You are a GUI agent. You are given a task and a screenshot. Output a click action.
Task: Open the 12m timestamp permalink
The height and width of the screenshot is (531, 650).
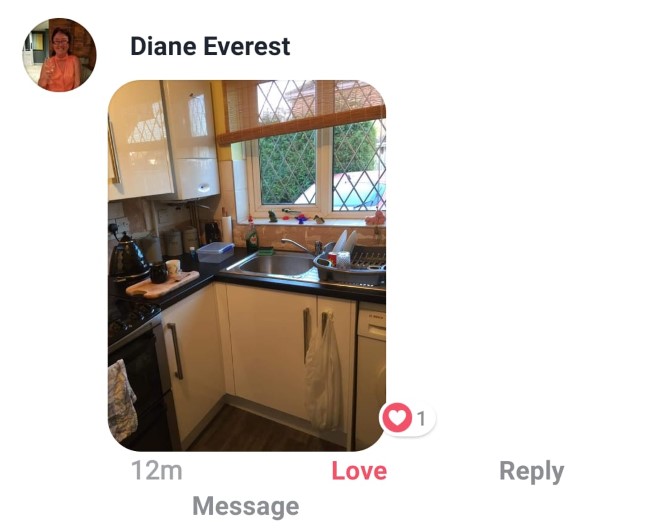coord(157,471)
